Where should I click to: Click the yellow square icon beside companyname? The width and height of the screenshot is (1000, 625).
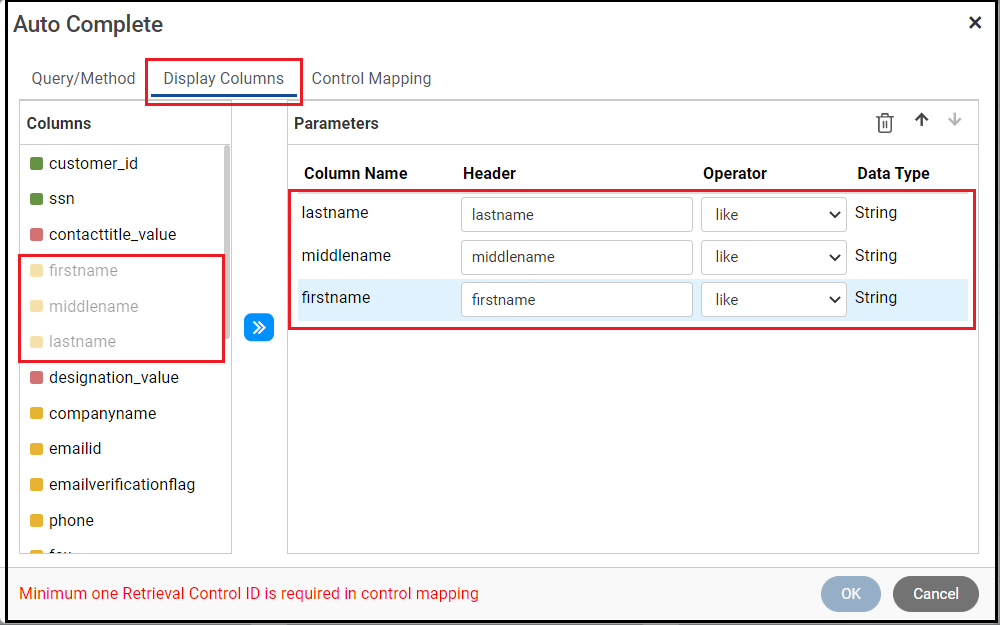[x=36, y=414]
